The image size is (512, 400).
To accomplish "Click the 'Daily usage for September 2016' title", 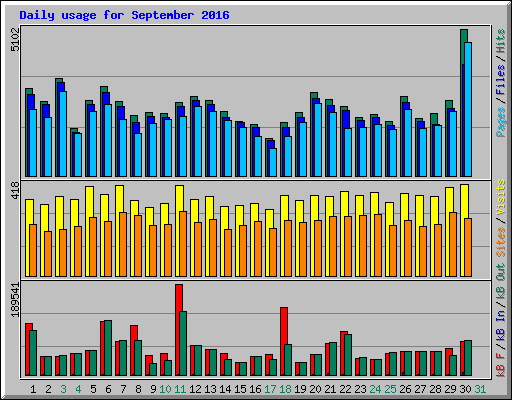I will click(x=124, y=15).
